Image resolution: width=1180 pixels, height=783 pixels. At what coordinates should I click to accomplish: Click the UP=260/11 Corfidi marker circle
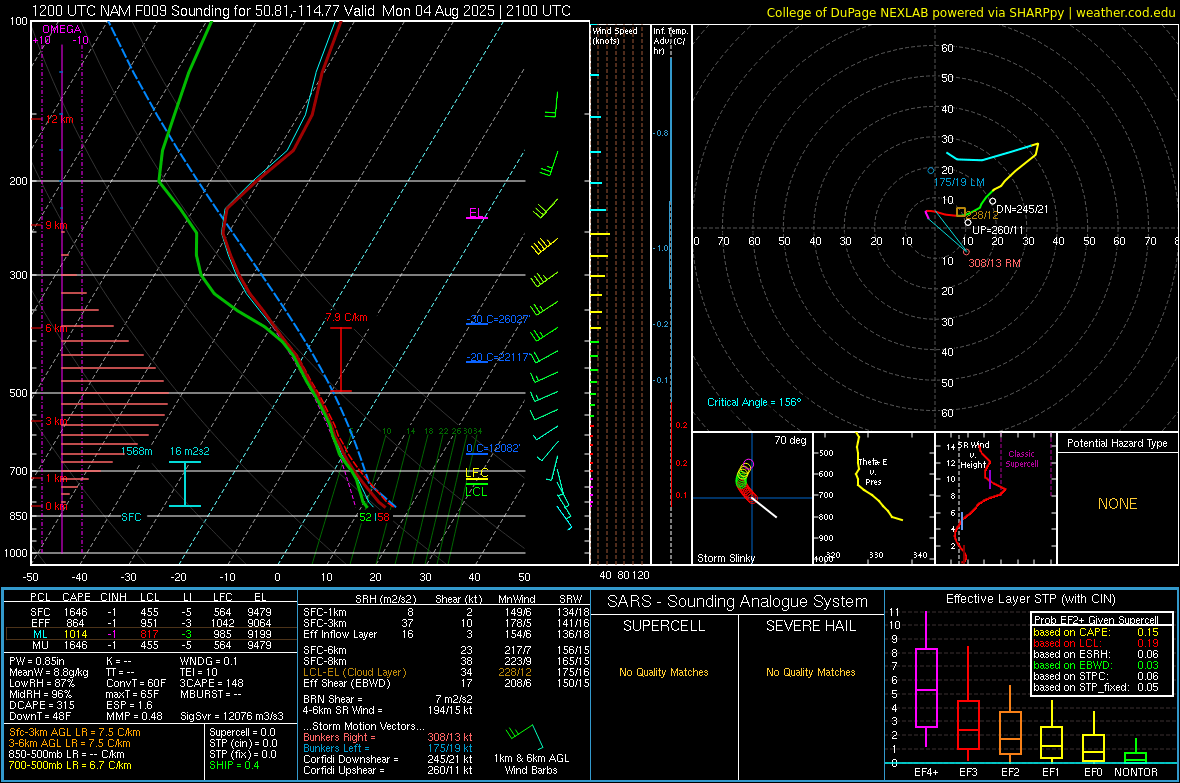[968, 222]
